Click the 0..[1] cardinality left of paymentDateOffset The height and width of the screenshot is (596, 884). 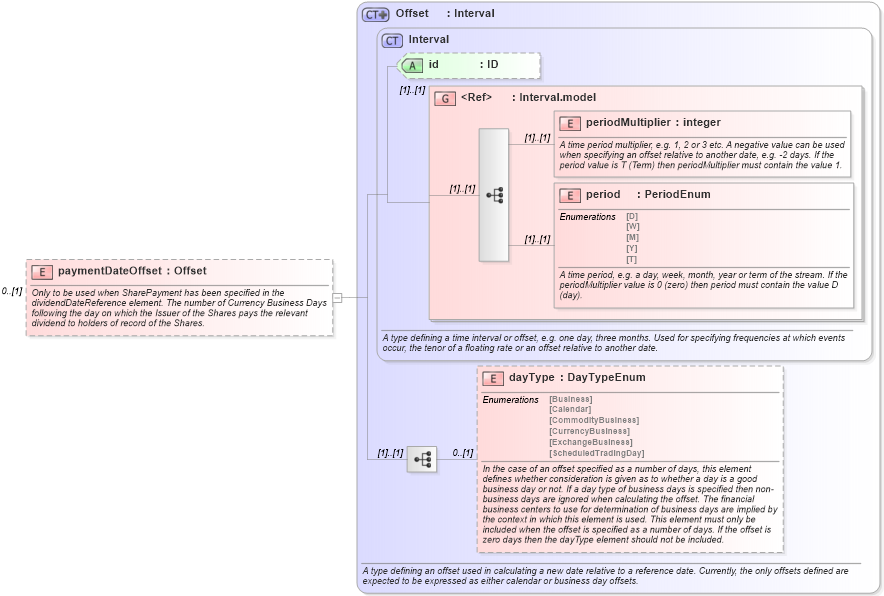click(x=12, y=291)
